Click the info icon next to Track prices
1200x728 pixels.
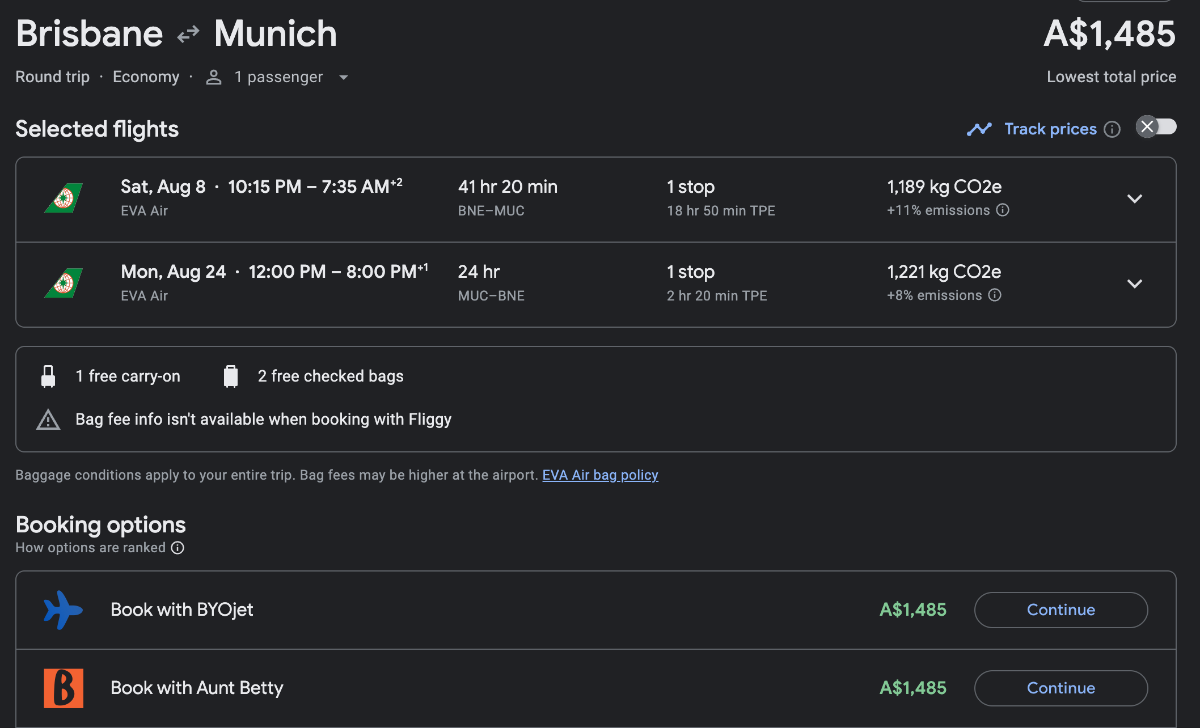(1112, 129)
